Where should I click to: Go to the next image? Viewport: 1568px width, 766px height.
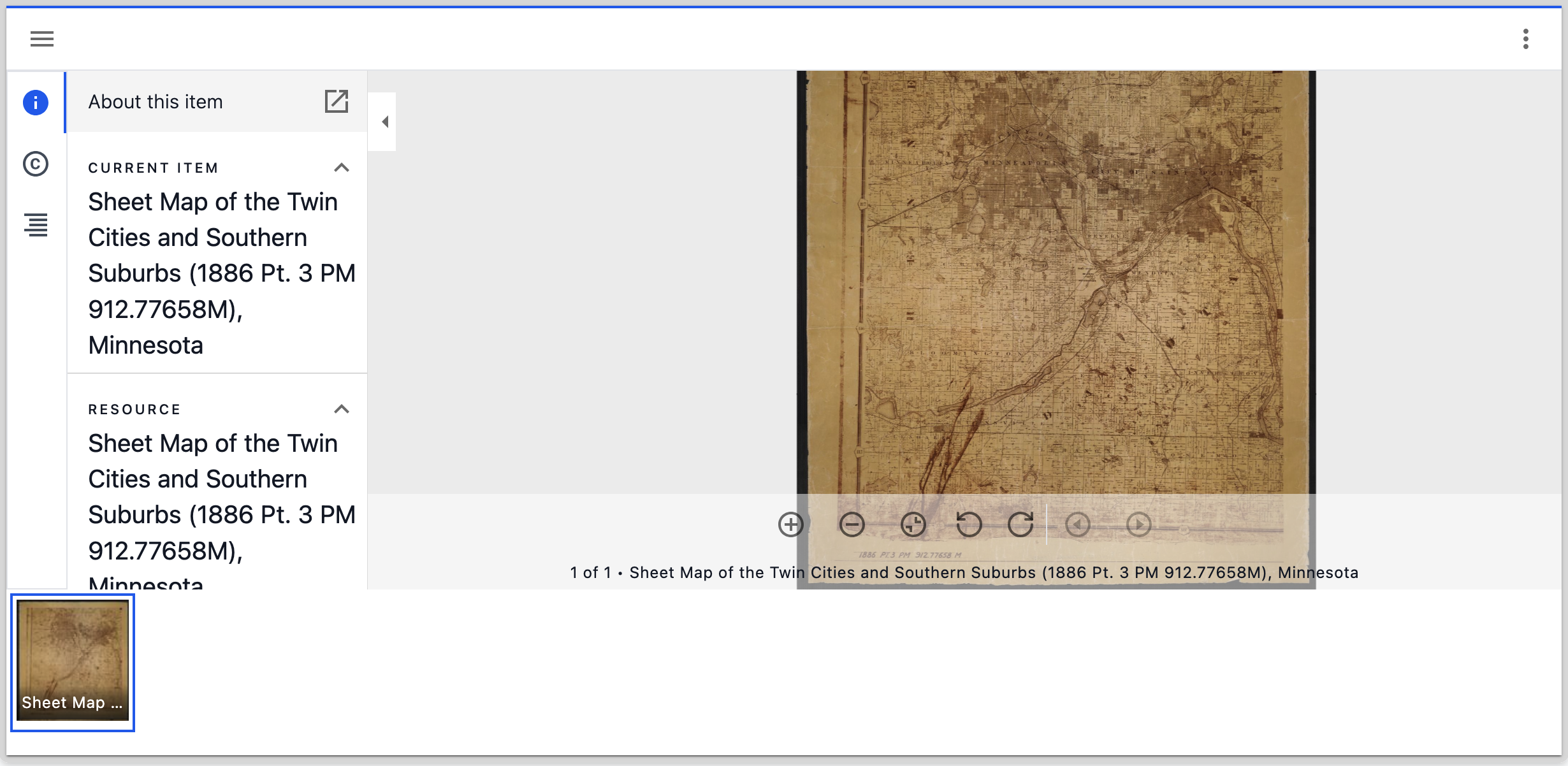tap(1139, 524)
